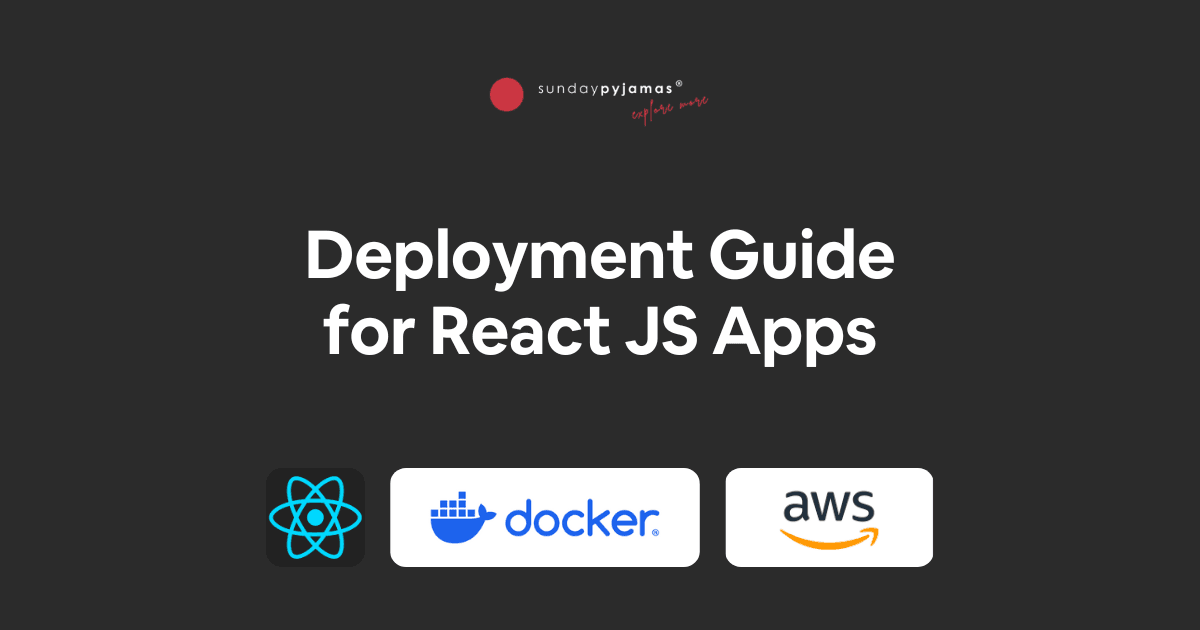Click the AWS logo card

coord(829,517)
